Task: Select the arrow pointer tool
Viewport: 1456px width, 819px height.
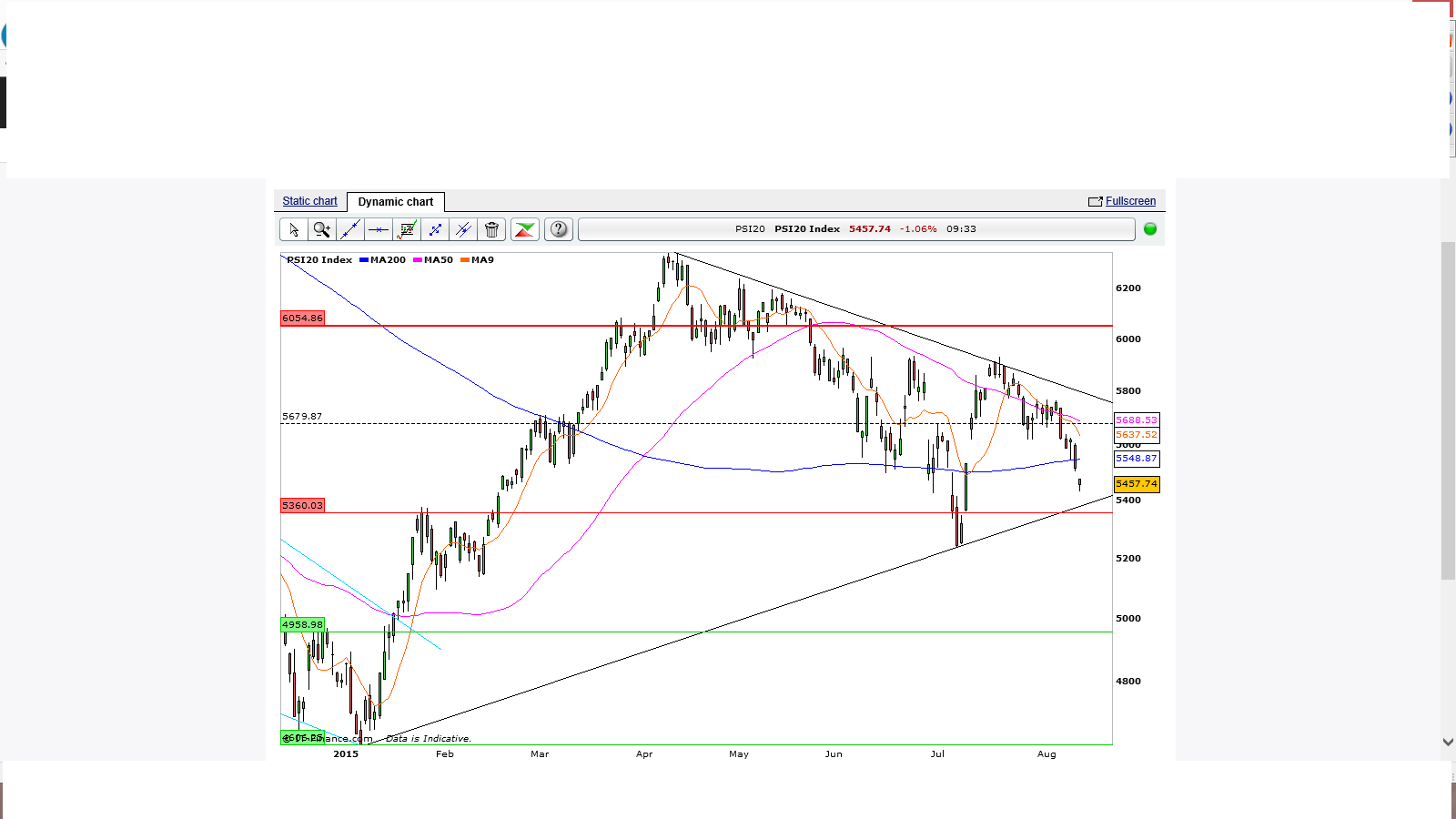Action: coord(294,229)
